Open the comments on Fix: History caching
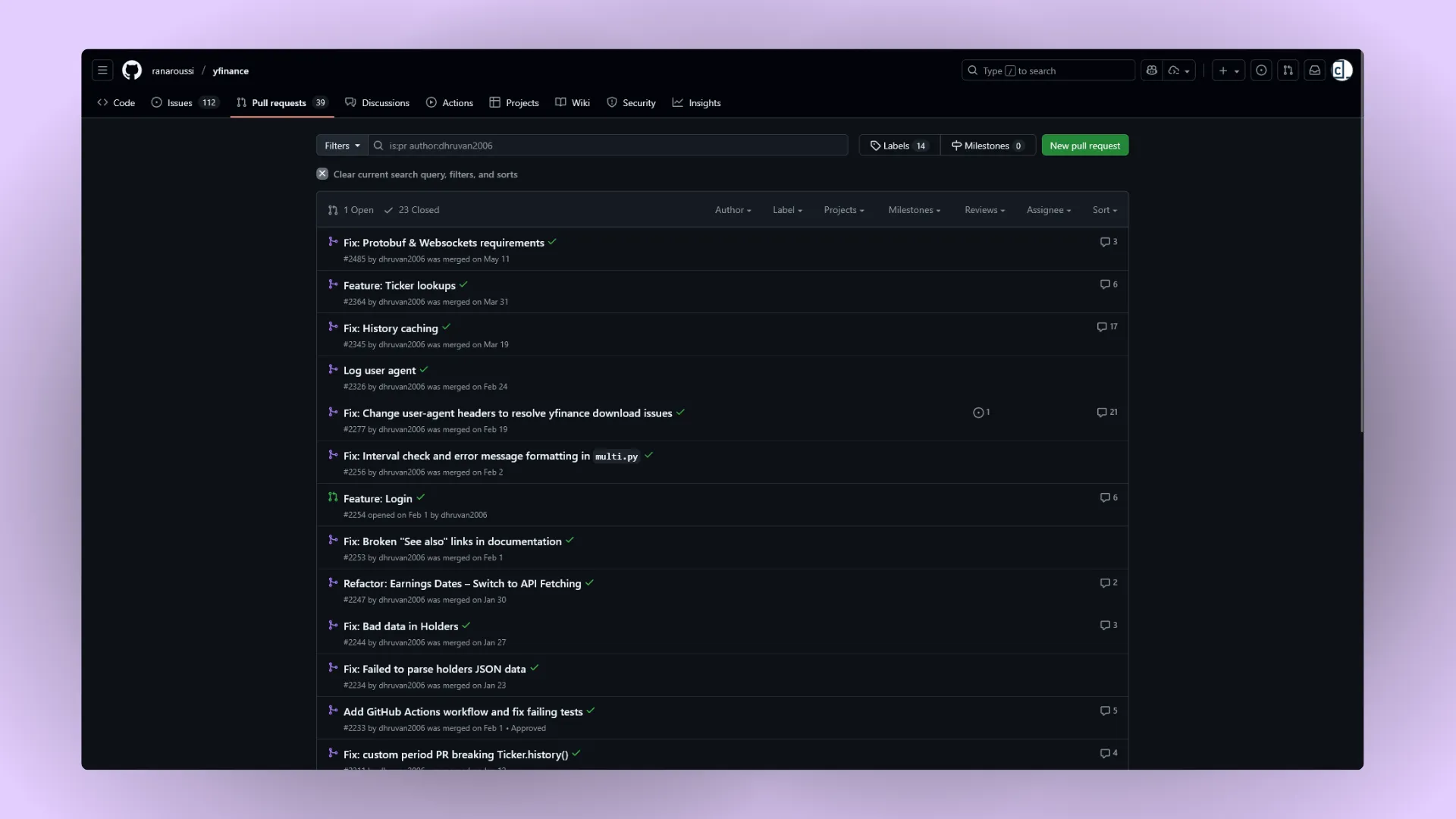The width and height of the screenshot is (1456, 819). coord(1106,327)
